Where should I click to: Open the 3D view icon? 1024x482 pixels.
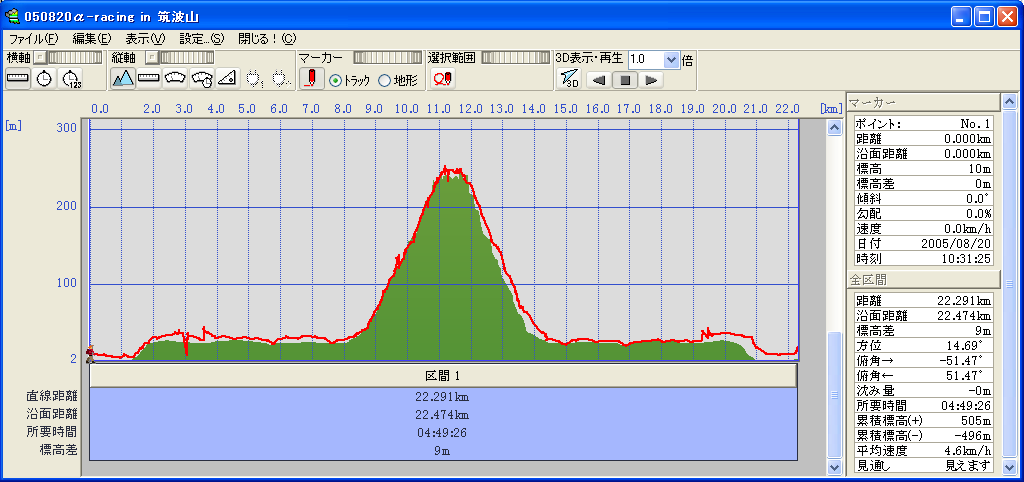coord(568,79)
